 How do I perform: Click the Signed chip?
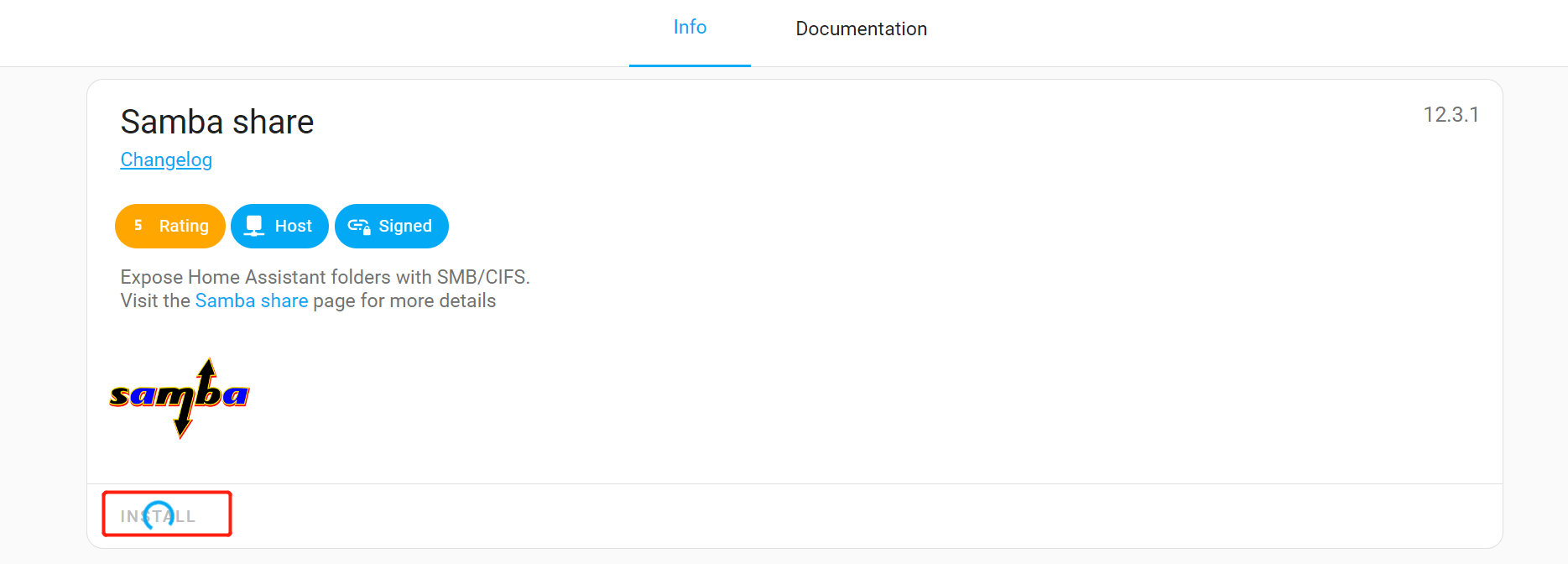392,226
